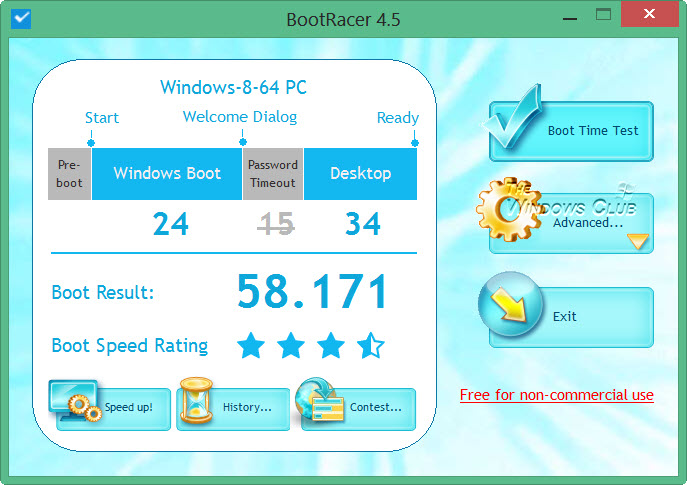Click the BootRacer 4.5 title text
The height and width of the screenshot is (485, 687).
344,20
